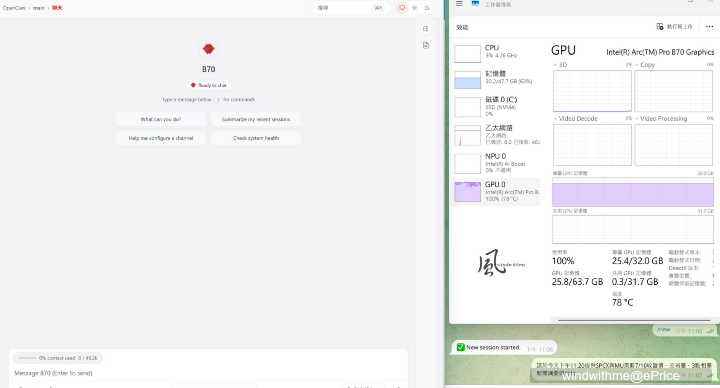Click the star icon in OpenClaw header

(415, 8)
